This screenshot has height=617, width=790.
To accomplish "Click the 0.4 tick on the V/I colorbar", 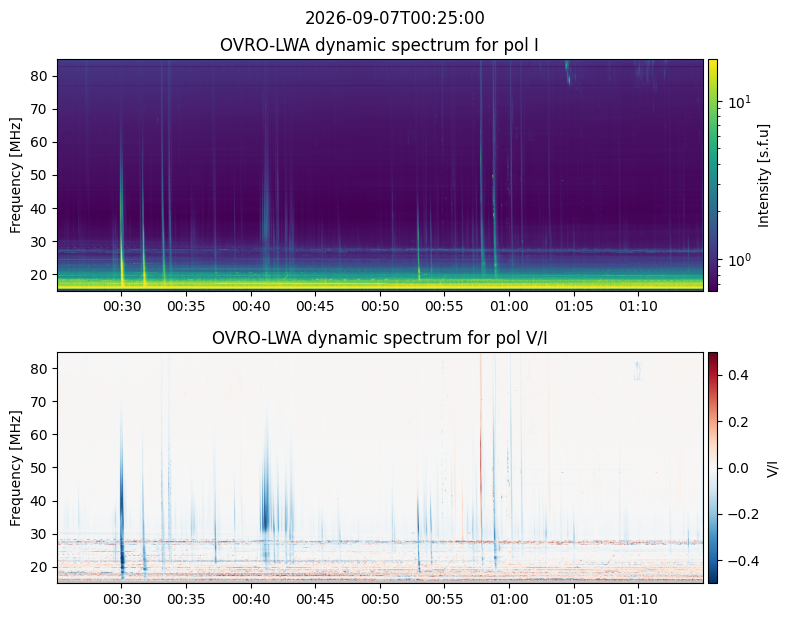I will click(x=738, y=375).
